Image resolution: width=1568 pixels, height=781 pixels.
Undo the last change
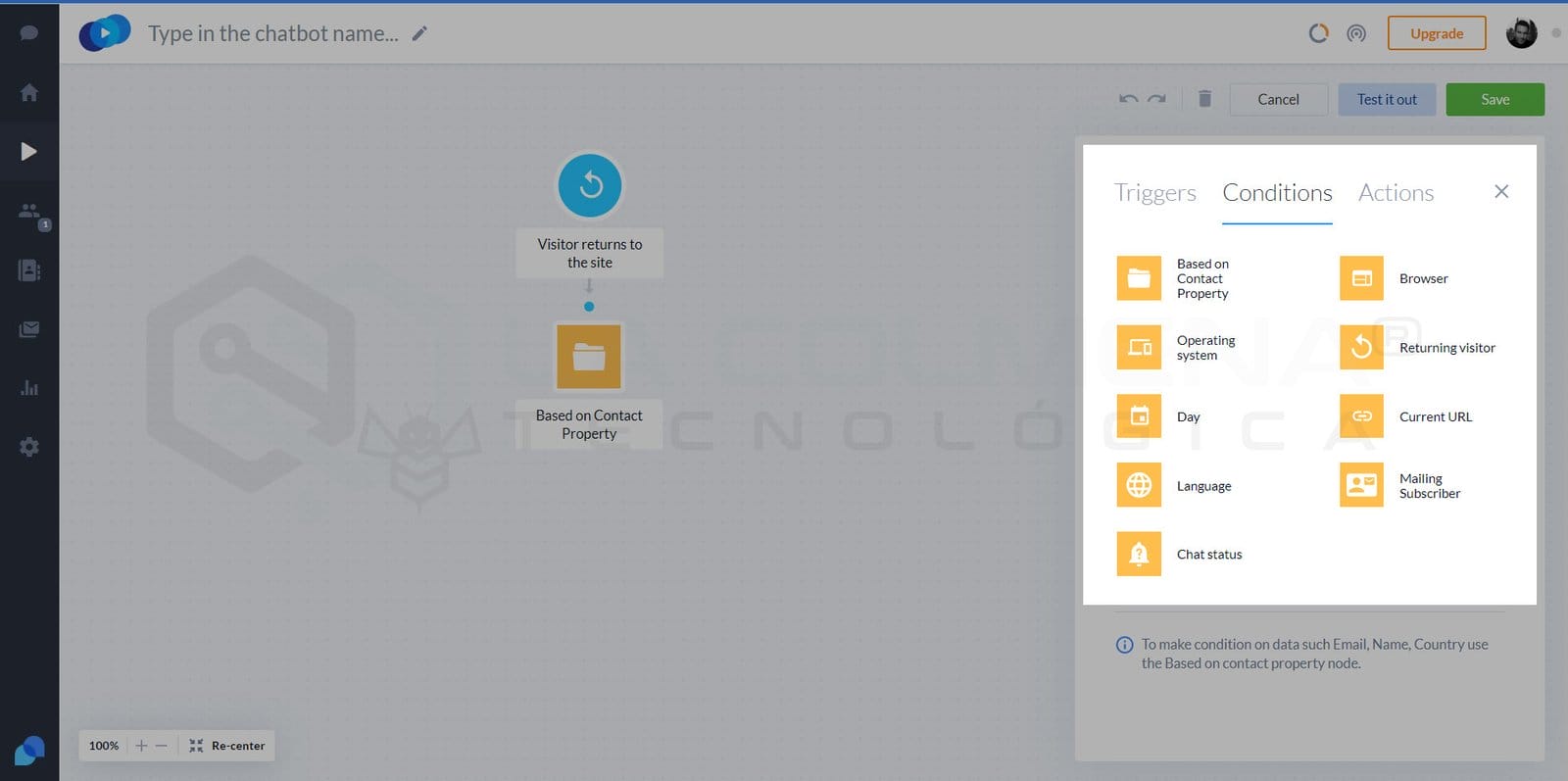click(1129, 99)
